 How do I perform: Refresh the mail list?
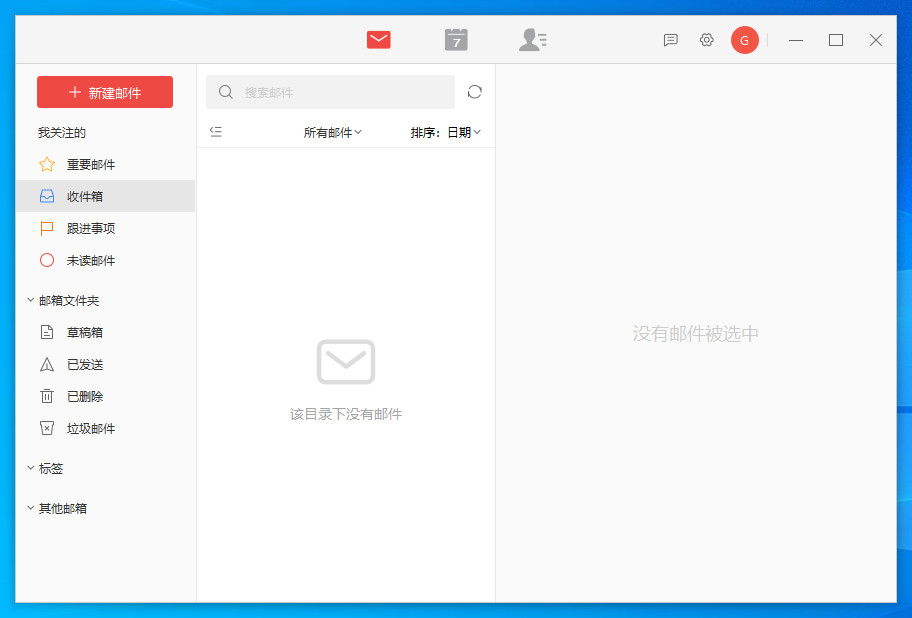tap(475, 92)
